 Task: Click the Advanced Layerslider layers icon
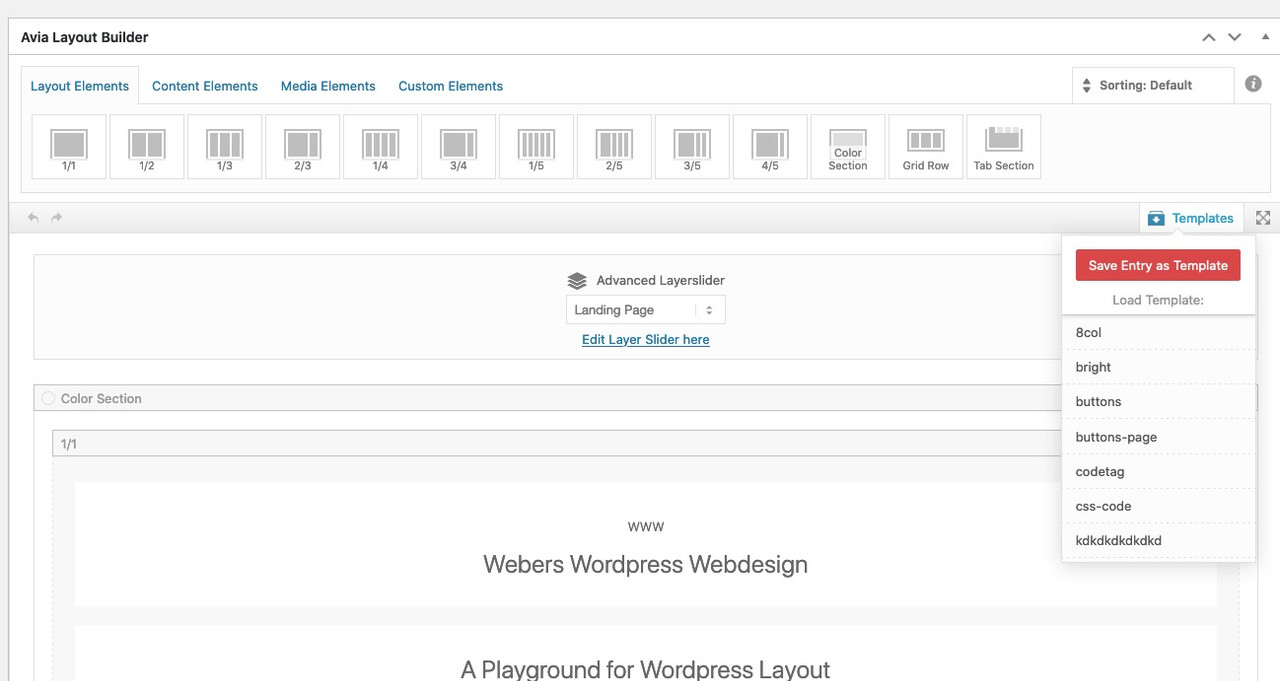pos(577,281)
